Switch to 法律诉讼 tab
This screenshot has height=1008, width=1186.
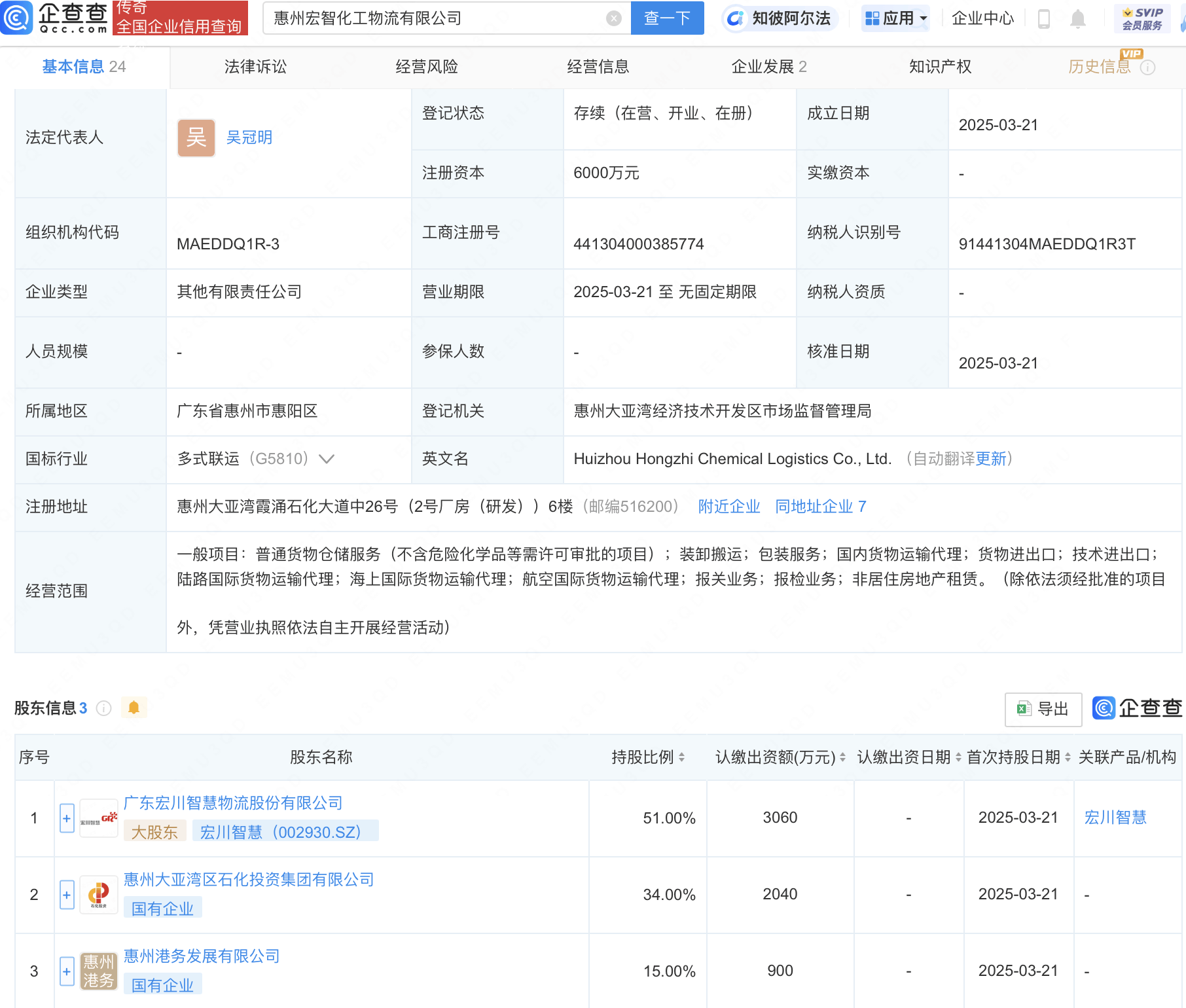[255, 67]
